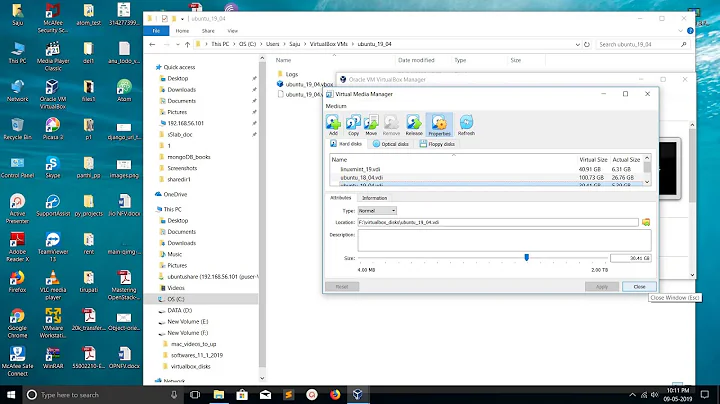This screenshot has height=404, width=720.
Task: Click the Explorer address bar refresh icon
Action: (x=587, y=45)
